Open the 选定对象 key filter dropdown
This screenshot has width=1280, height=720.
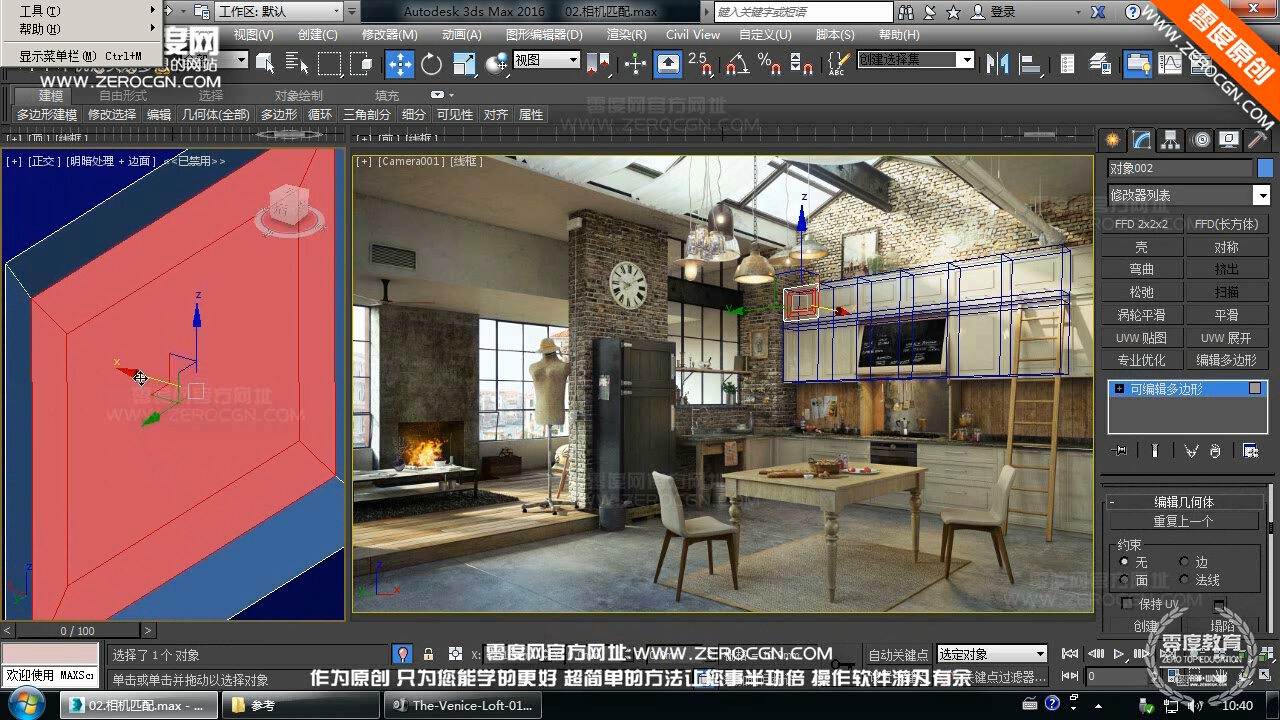[992, 654]
